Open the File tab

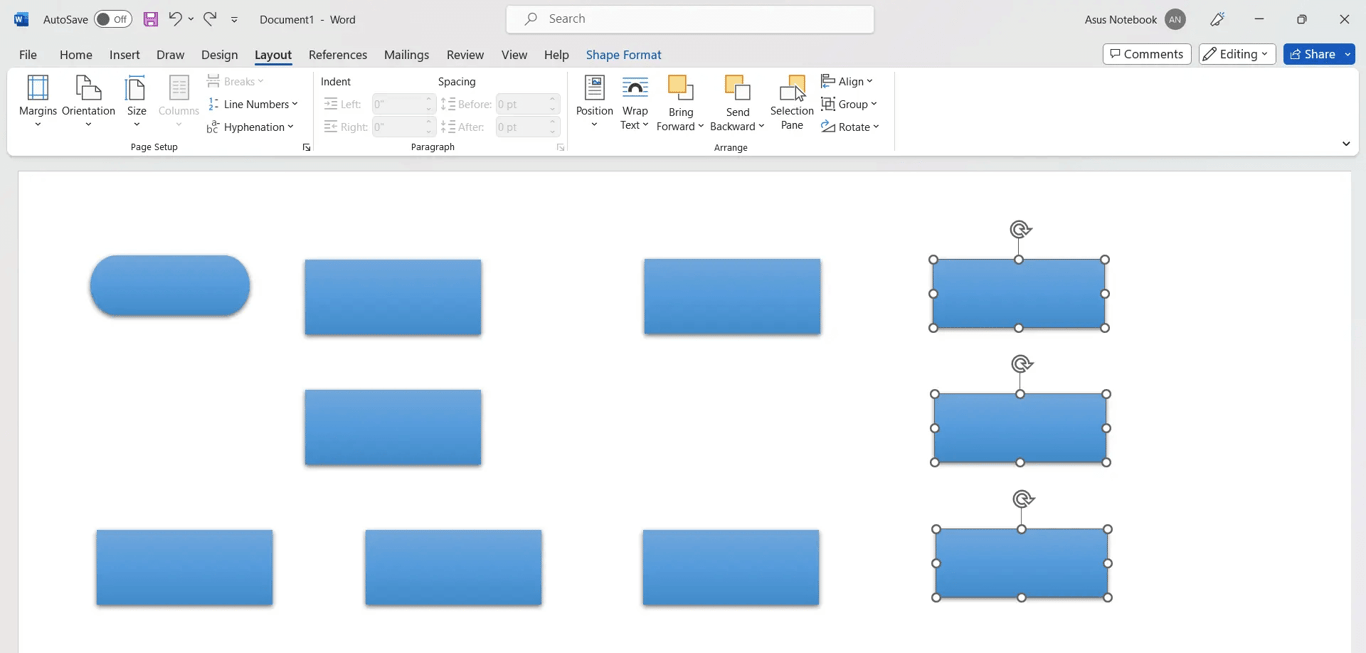[28, 55]
